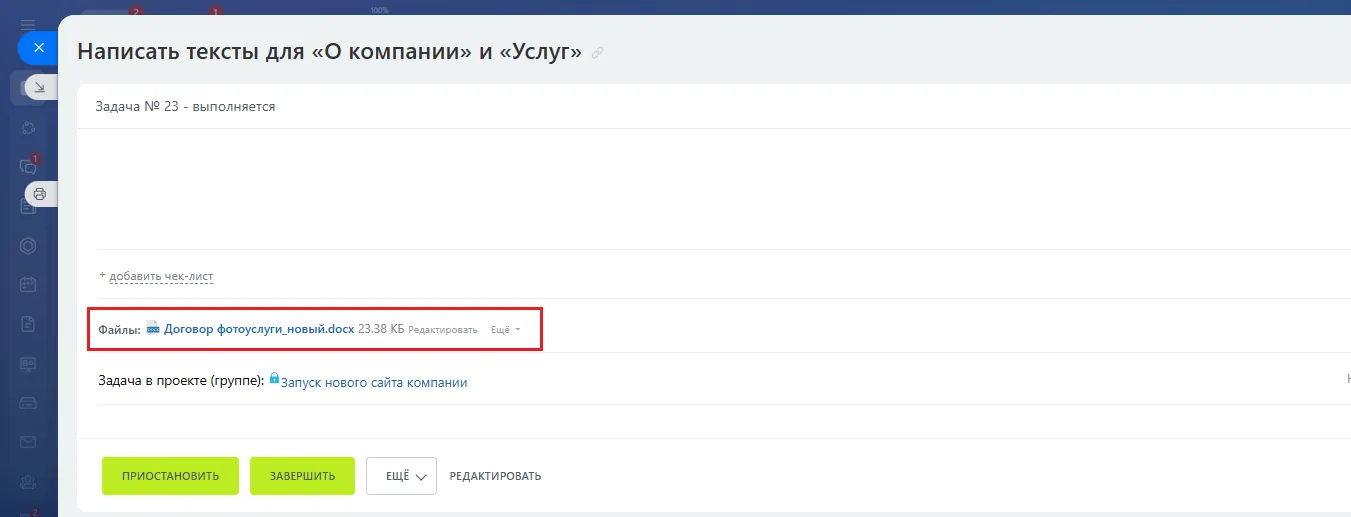Click the circular collaboration icon in the sidebar
This screenshot has width=1351, height=517.
pos(28,127)
